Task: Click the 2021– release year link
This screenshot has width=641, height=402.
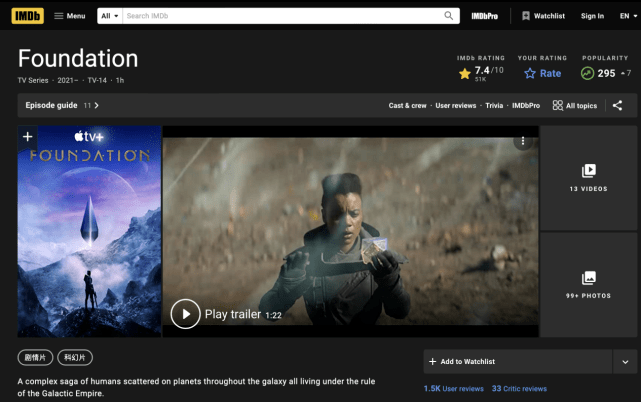Action: (67, 80)
